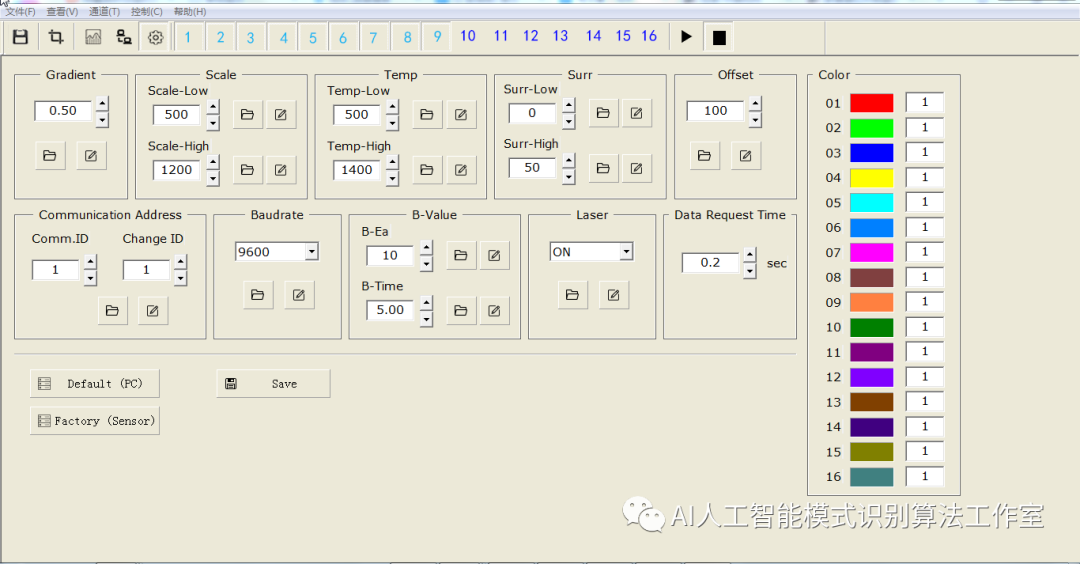This screenshot has width=1080, height=564.
Task: Click the Baudrate read folder icon
Action: pos(258,295)
